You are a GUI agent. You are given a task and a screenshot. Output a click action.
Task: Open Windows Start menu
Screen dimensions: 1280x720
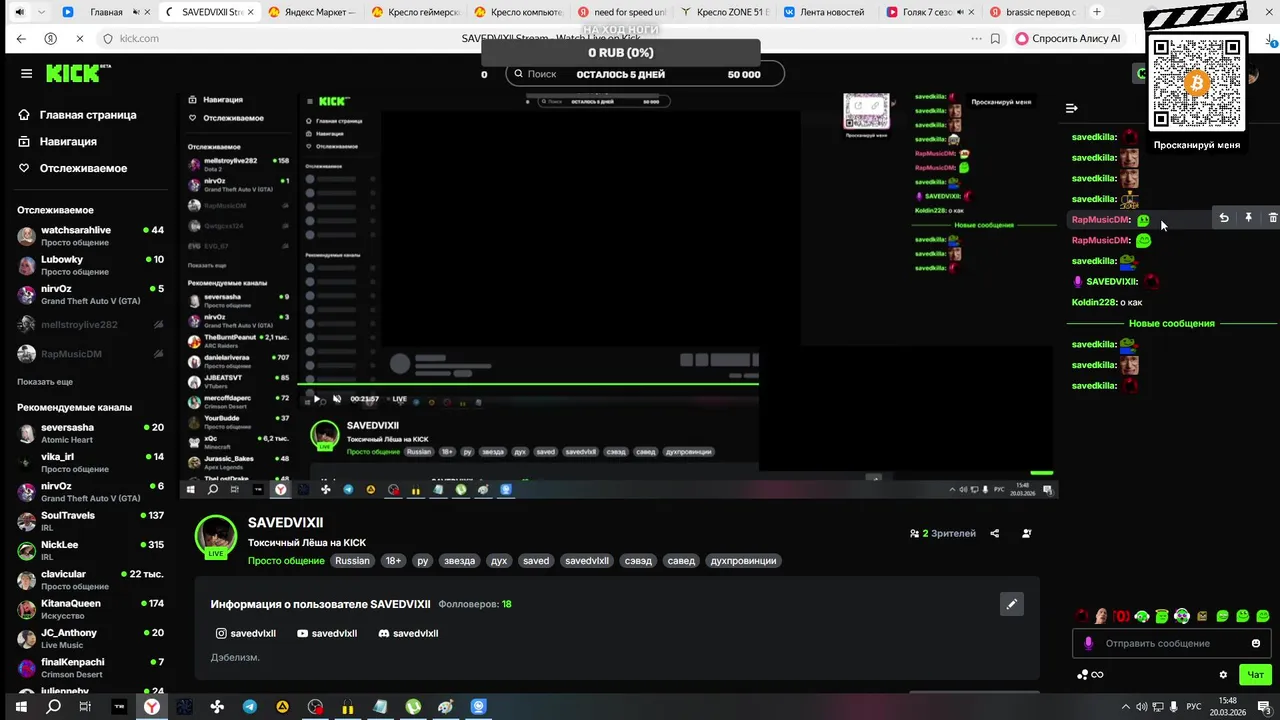[x=22, y=707]
